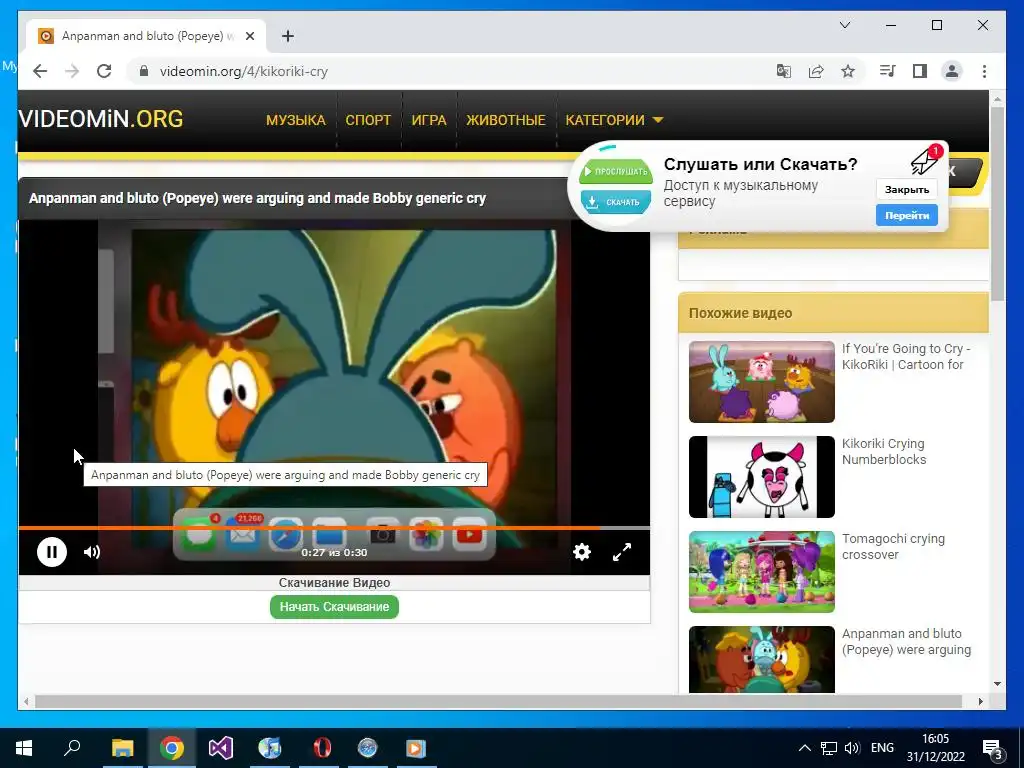The image size is (1024, 768).
Task: Click СКАЧАТЬ button in popup
Action: coord(616,202)
